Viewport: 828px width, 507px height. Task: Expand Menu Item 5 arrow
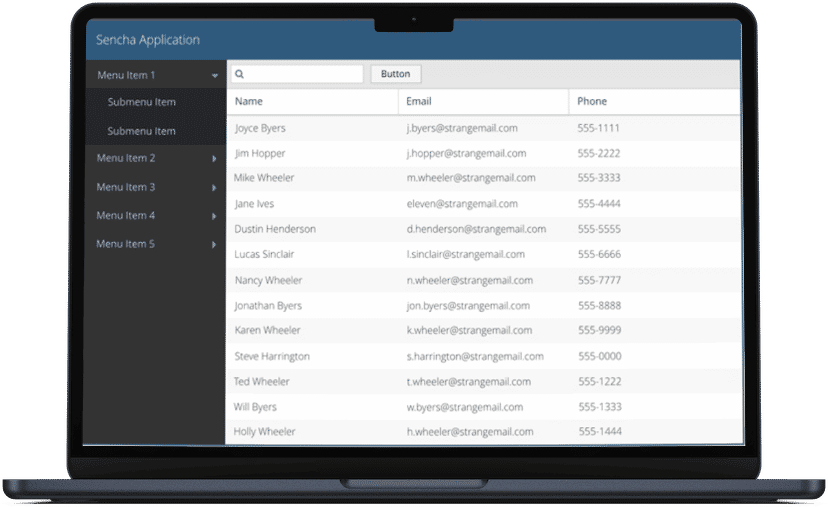click(214, 245)
